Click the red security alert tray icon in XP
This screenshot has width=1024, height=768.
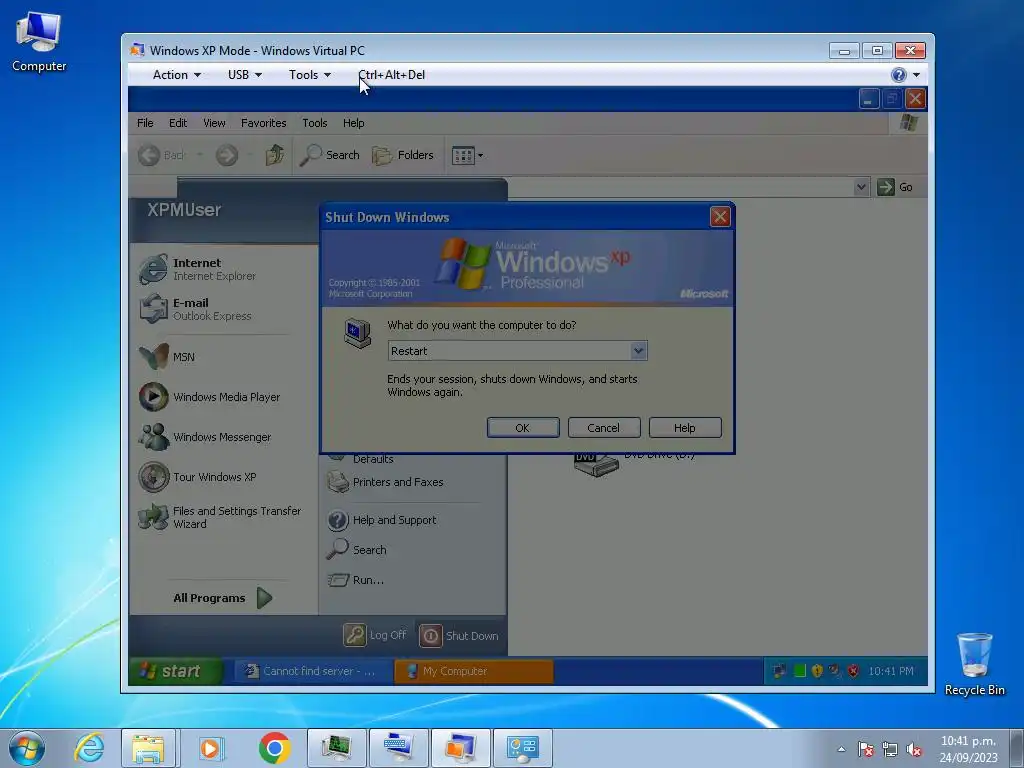pyautogui.click(x=853, y=671)
